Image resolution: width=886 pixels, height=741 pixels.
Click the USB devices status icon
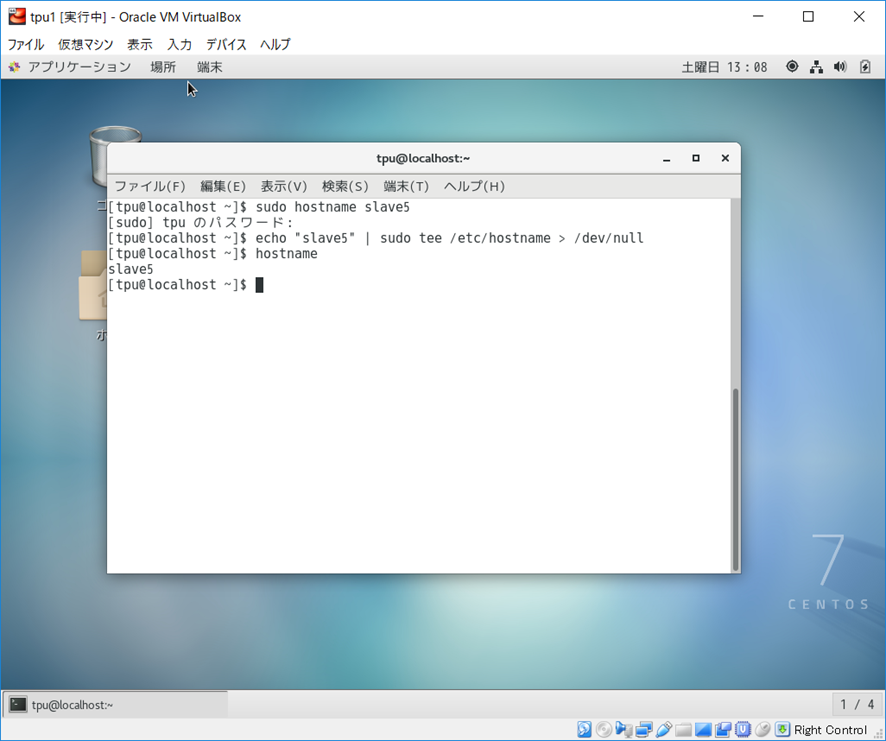click(664, 730)
